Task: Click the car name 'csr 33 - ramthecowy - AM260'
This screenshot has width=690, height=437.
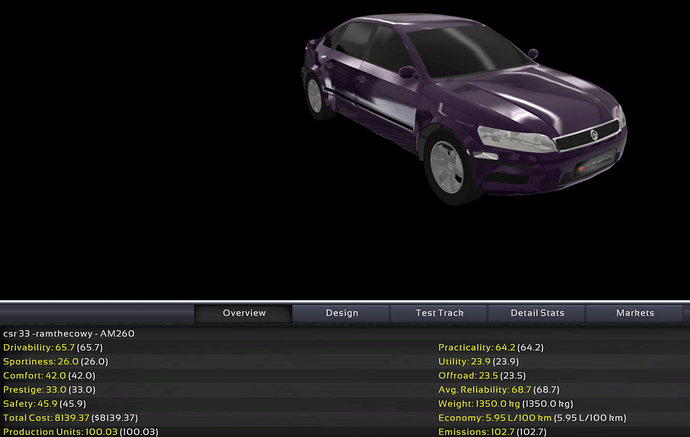Action: point(69,333)
